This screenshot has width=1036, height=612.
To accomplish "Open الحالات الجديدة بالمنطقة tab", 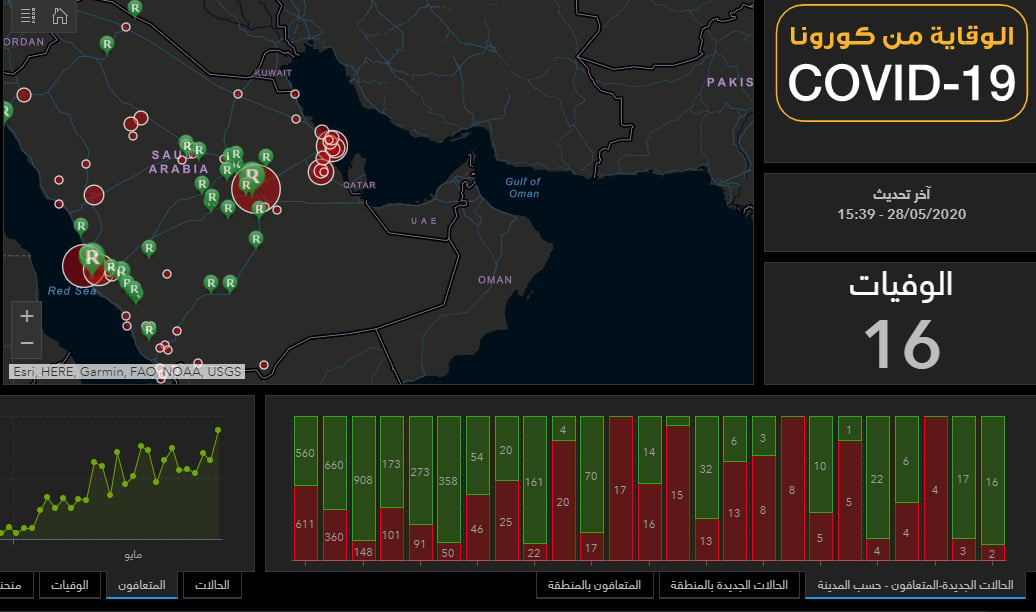I will 729,585.
